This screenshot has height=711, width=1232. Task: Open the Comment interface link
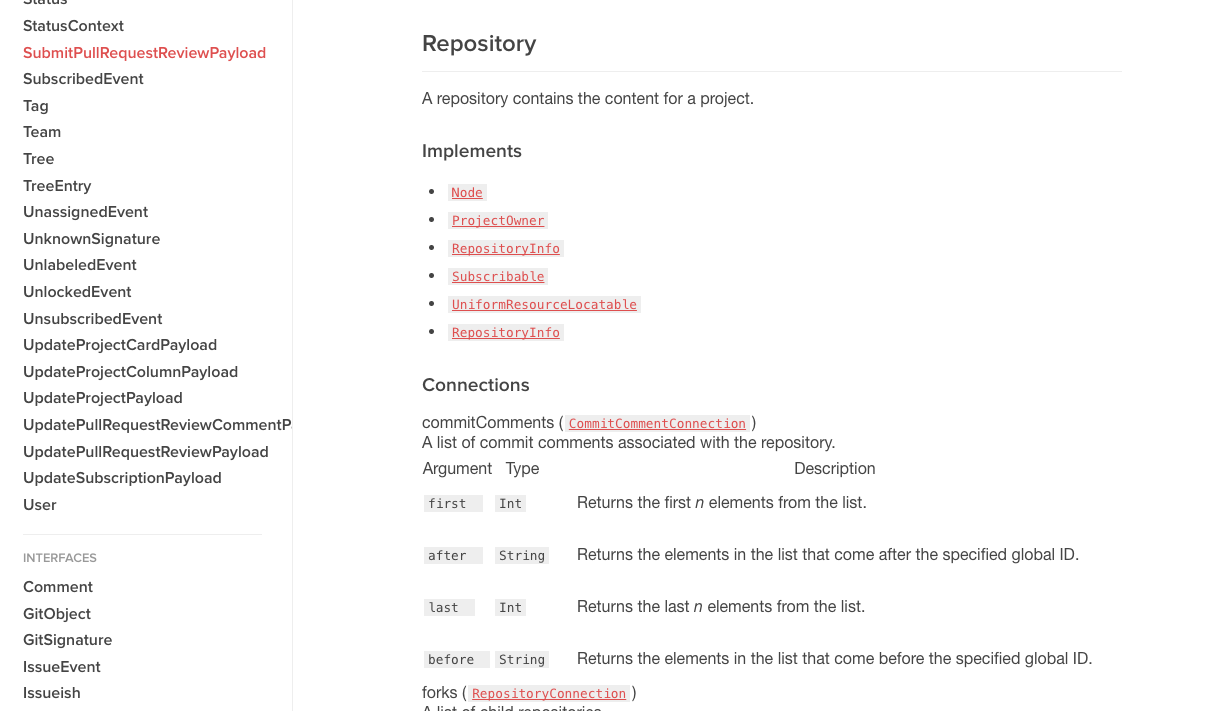58,587
